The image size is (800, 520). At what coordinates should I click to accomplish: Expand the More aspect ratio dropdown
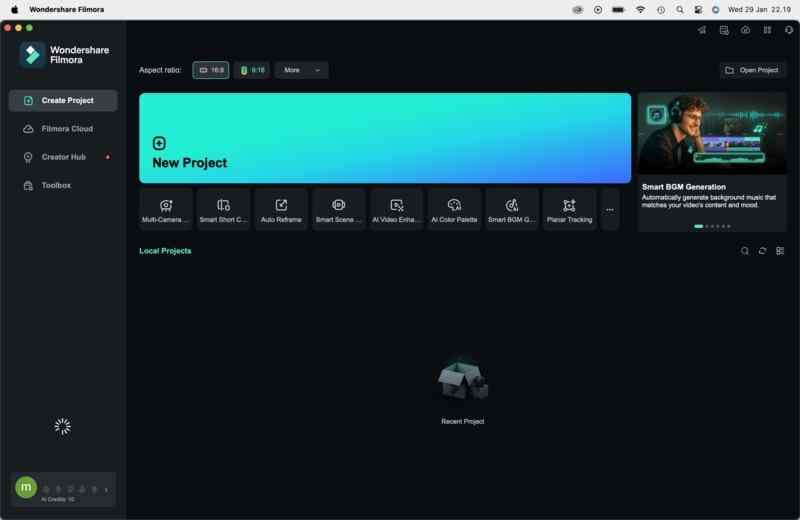pyautogui.click(x=302, y=70)
